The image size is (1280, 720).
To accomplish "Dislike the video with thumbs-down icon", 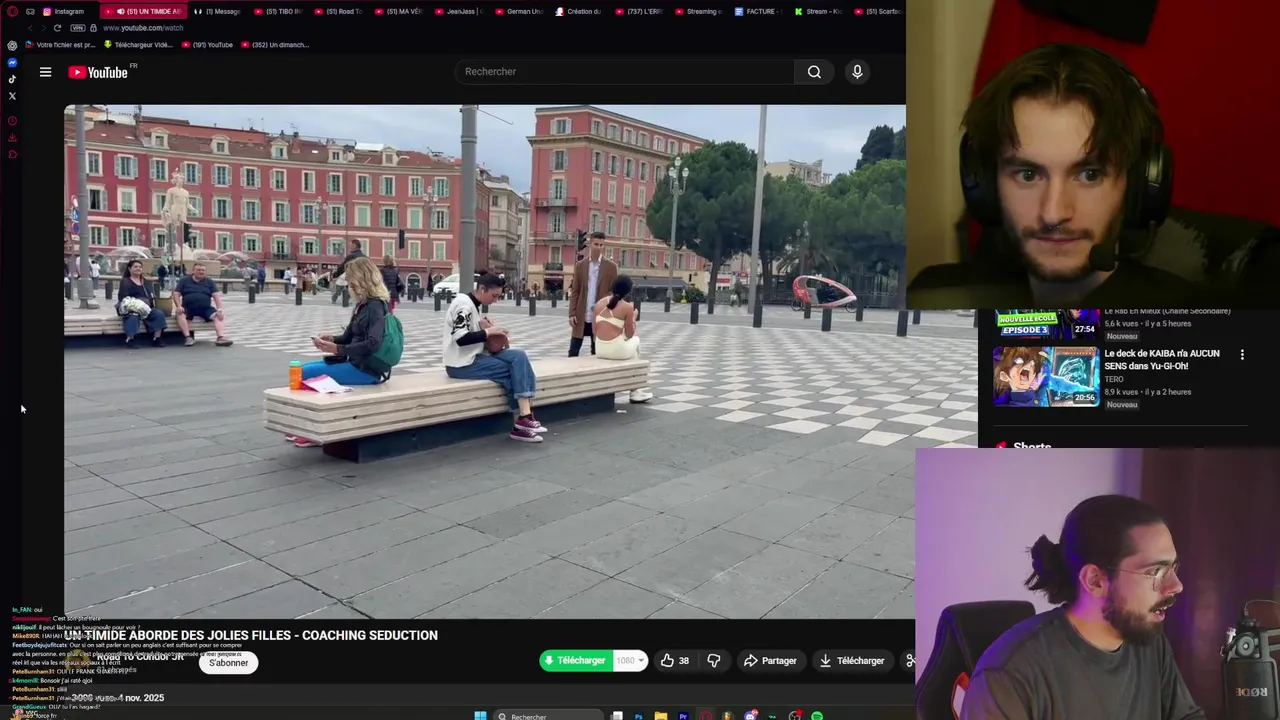I will coord(714,661).
